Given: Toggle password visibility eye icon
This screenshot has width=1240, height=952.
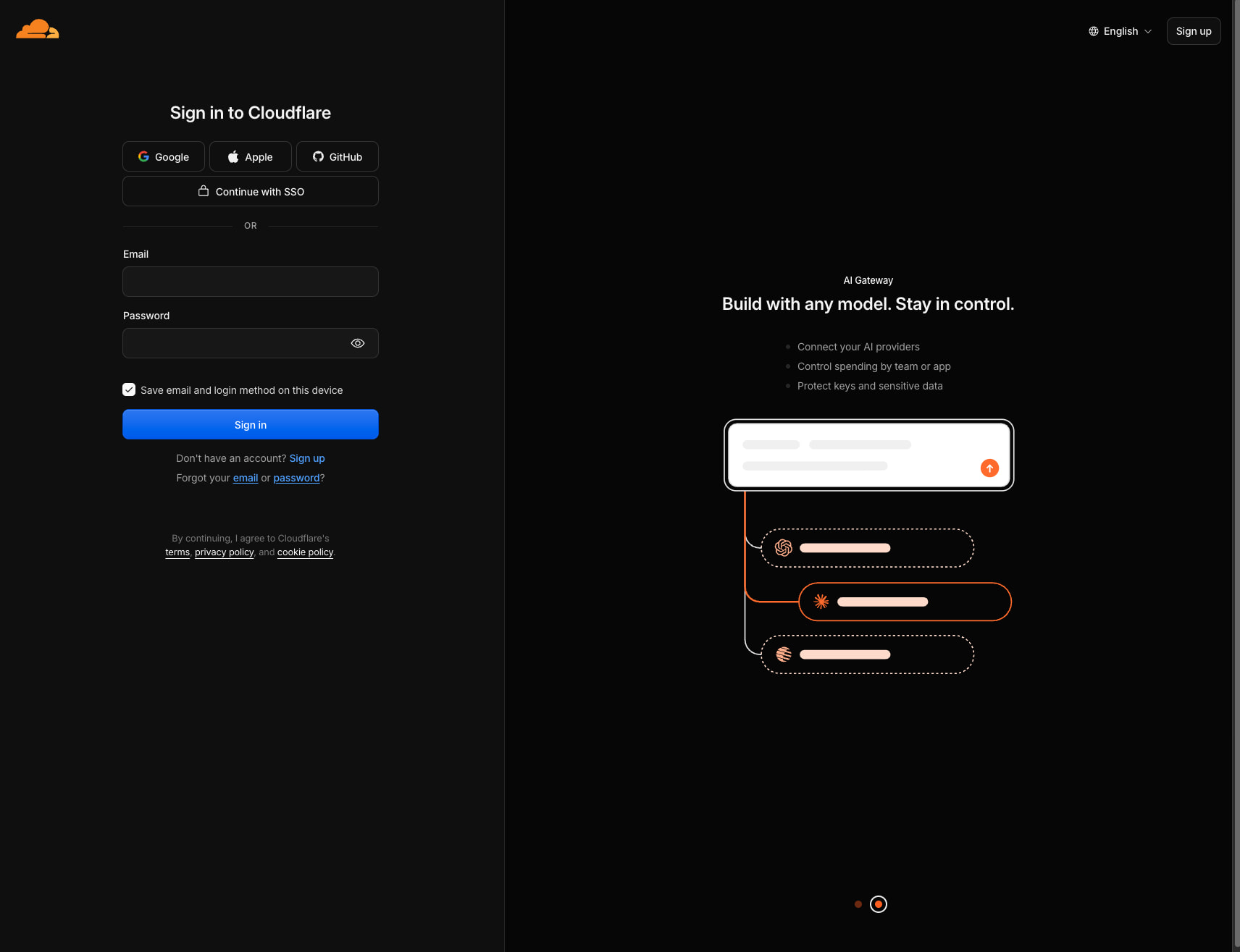Looking at the screenshot, I should pyautogui.click(x=358, y=343).
